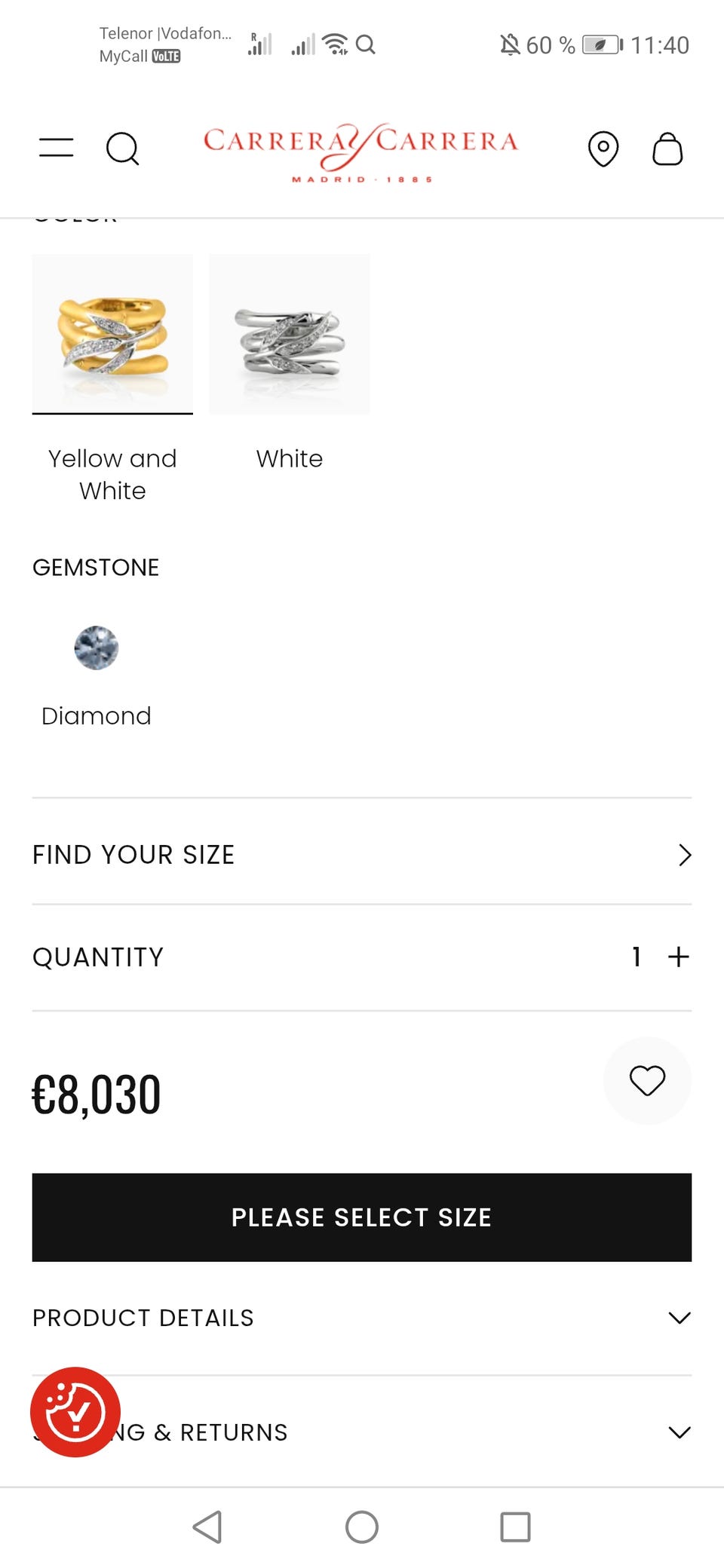The height and width of the screenshot is (1568, 724).
Task: Select the White ring color option
Action: tap(290, 334)
